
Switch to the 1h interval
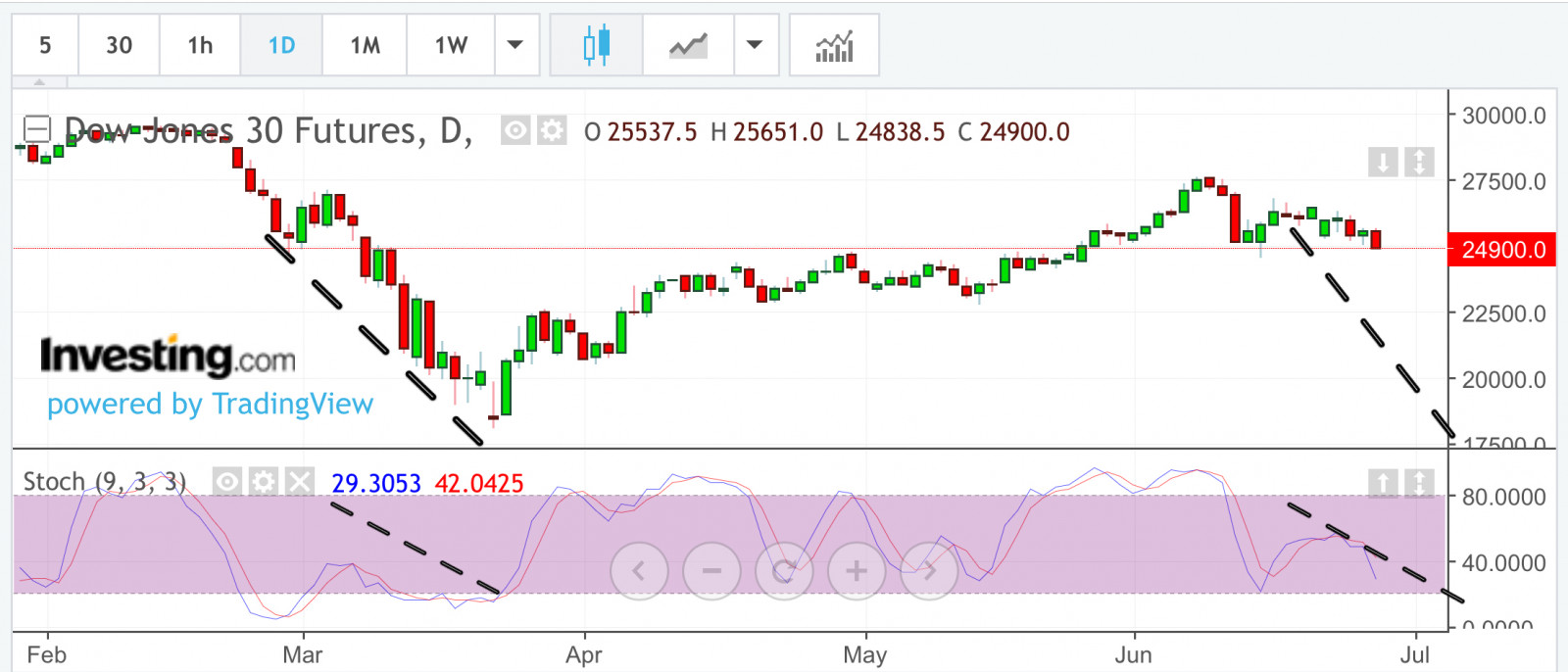pyautogui.click(x=200, y=45)
